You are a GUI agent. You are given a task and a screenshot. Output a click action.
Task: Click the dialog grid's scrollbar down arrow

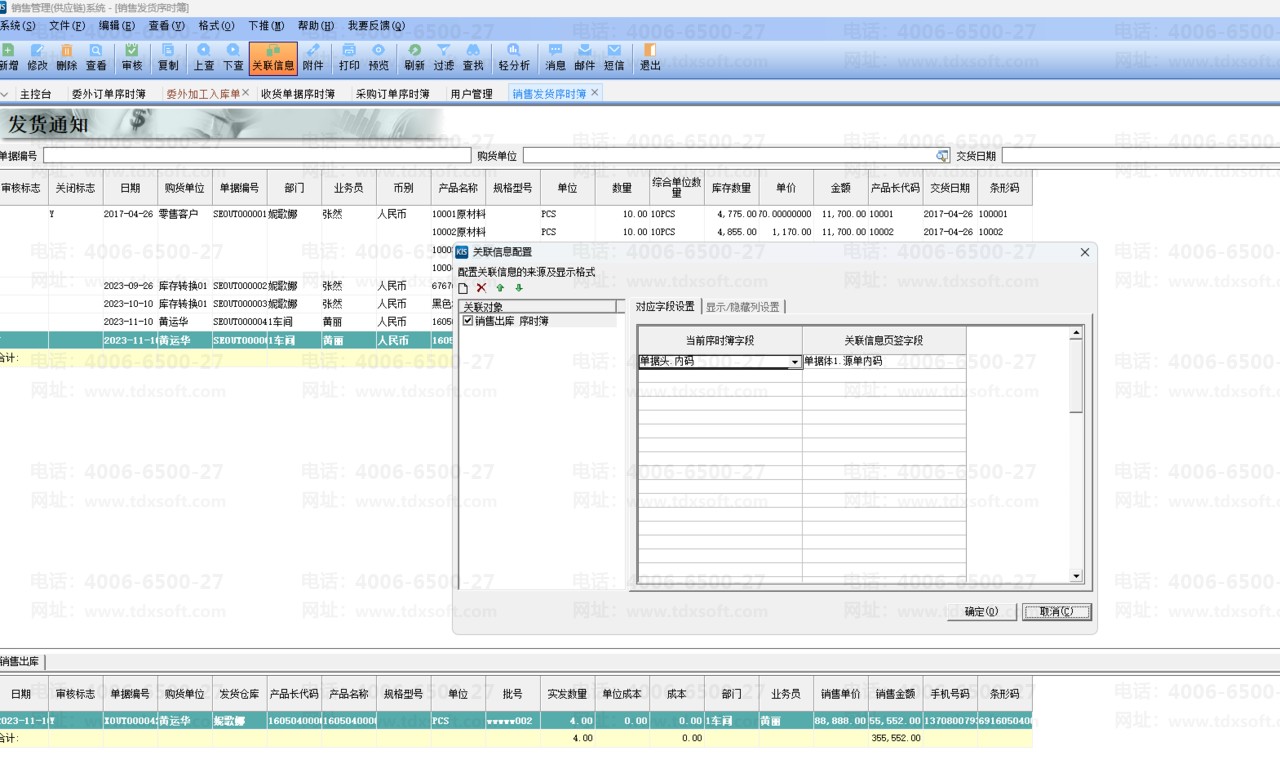point(1076,576)
